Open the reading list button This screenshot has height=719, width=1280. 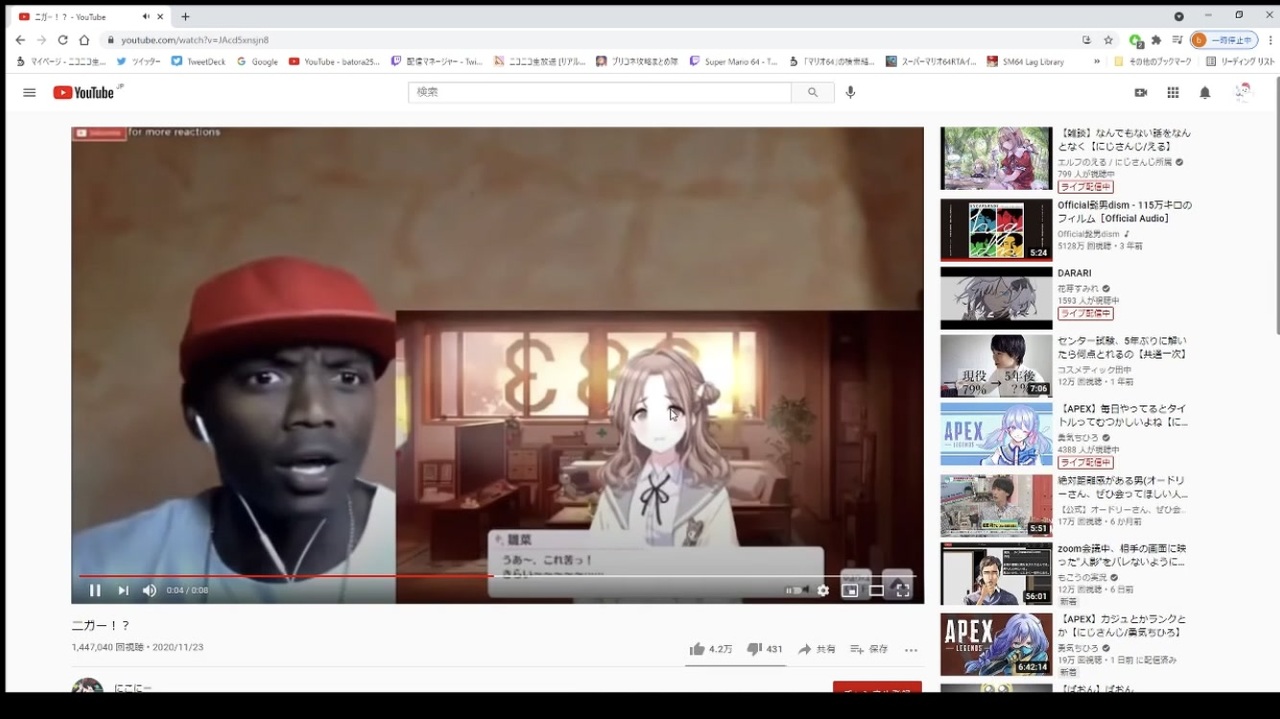1240,61
